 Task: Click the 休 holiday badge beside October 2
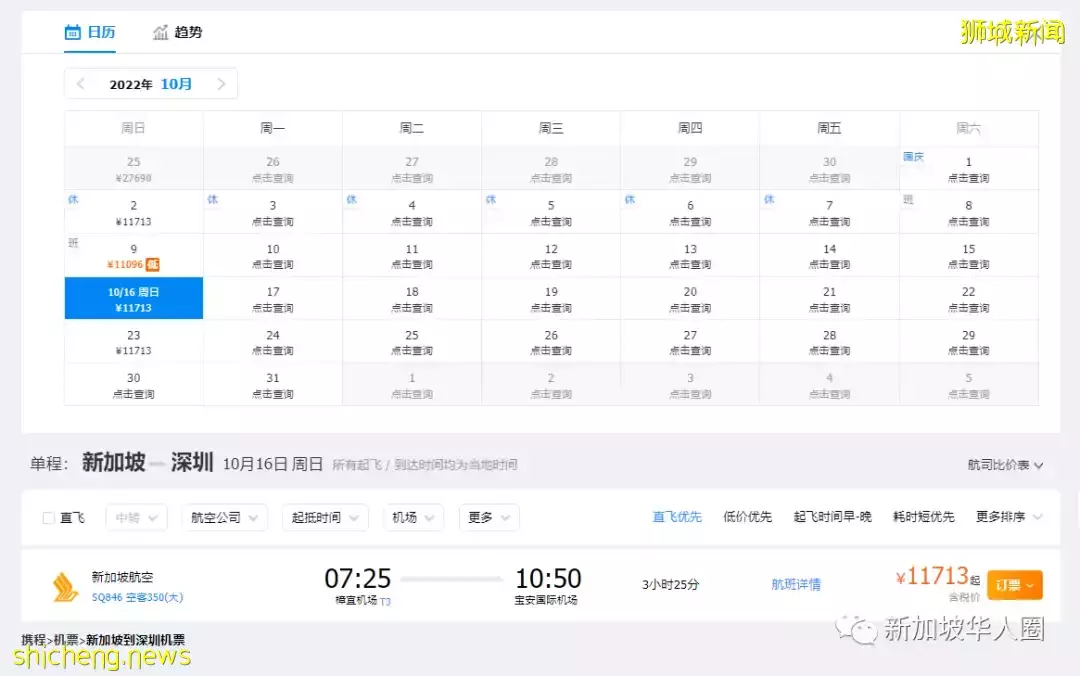point(72,200)
